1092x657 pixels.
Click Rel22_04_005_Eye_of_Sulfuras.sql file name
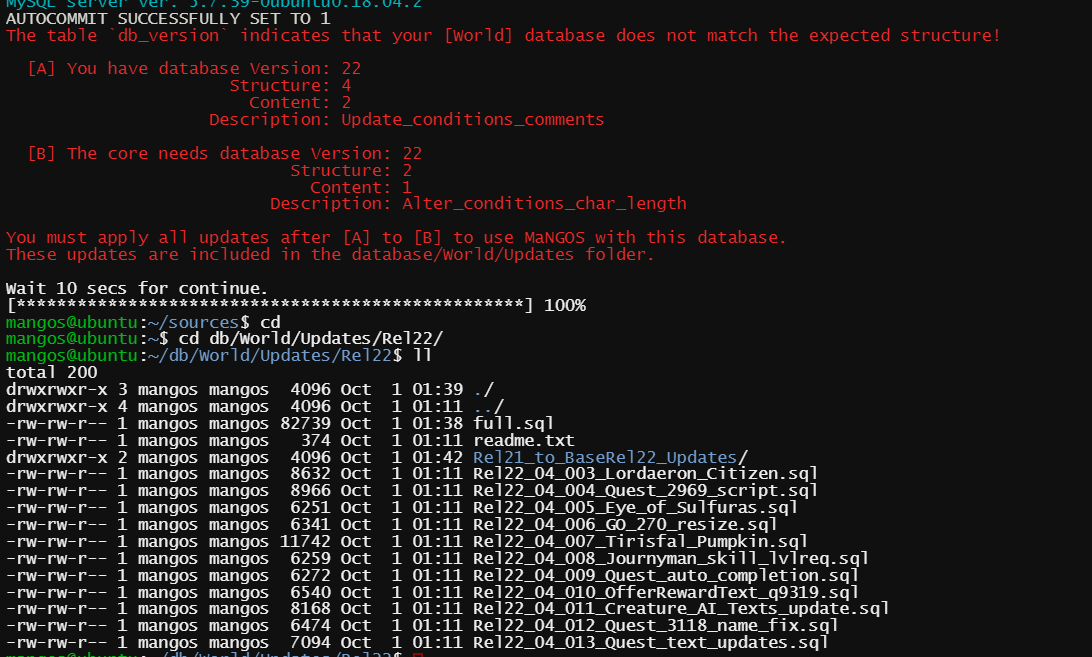(x=635, y=508)
